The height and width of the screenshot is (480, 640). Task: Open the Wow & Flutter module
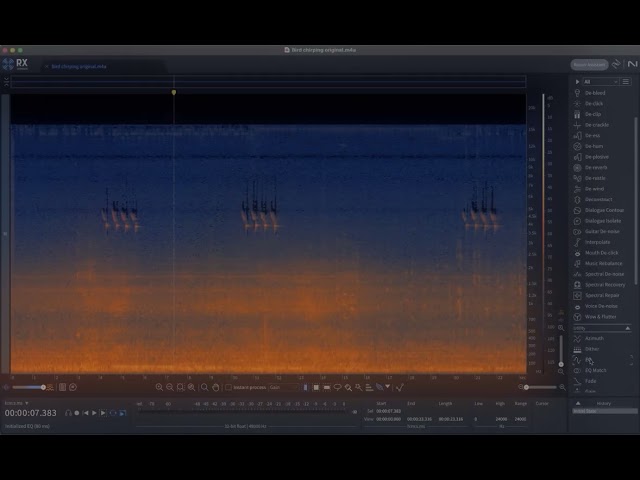click(600, 317)
